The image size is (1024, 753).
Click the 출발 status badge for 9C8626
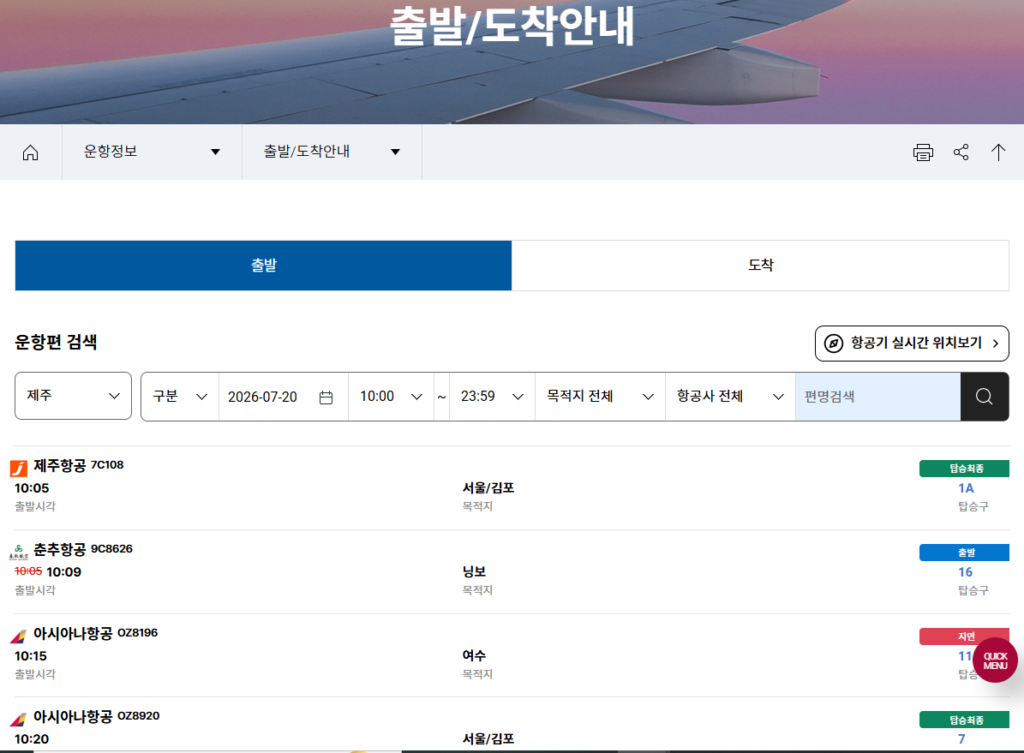click(964, 553)
